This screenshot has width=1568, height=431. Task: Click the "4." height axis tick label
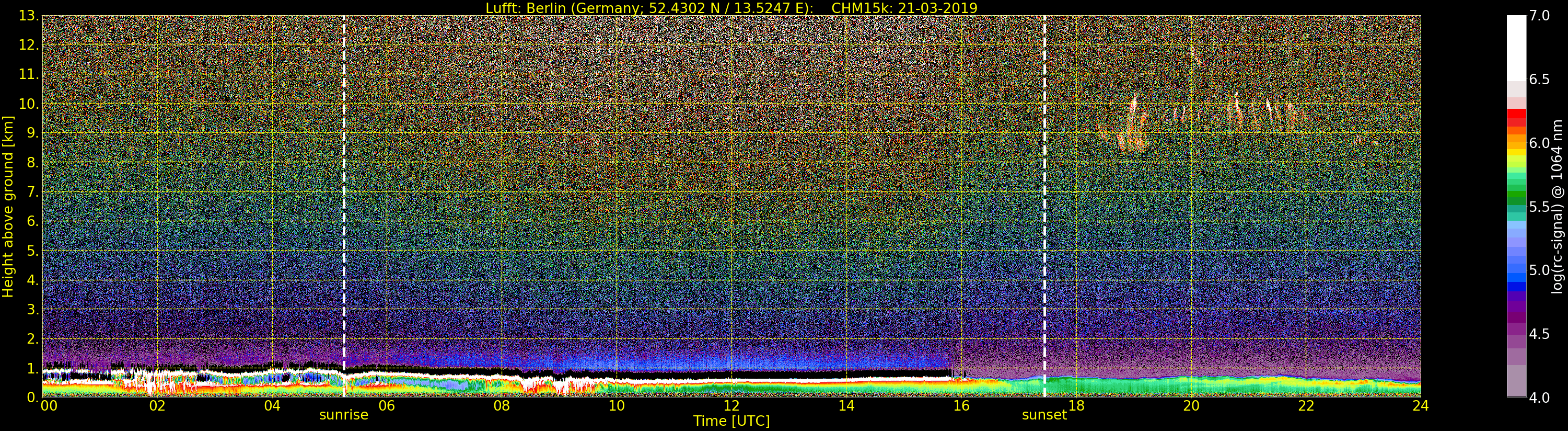(33, 280)
